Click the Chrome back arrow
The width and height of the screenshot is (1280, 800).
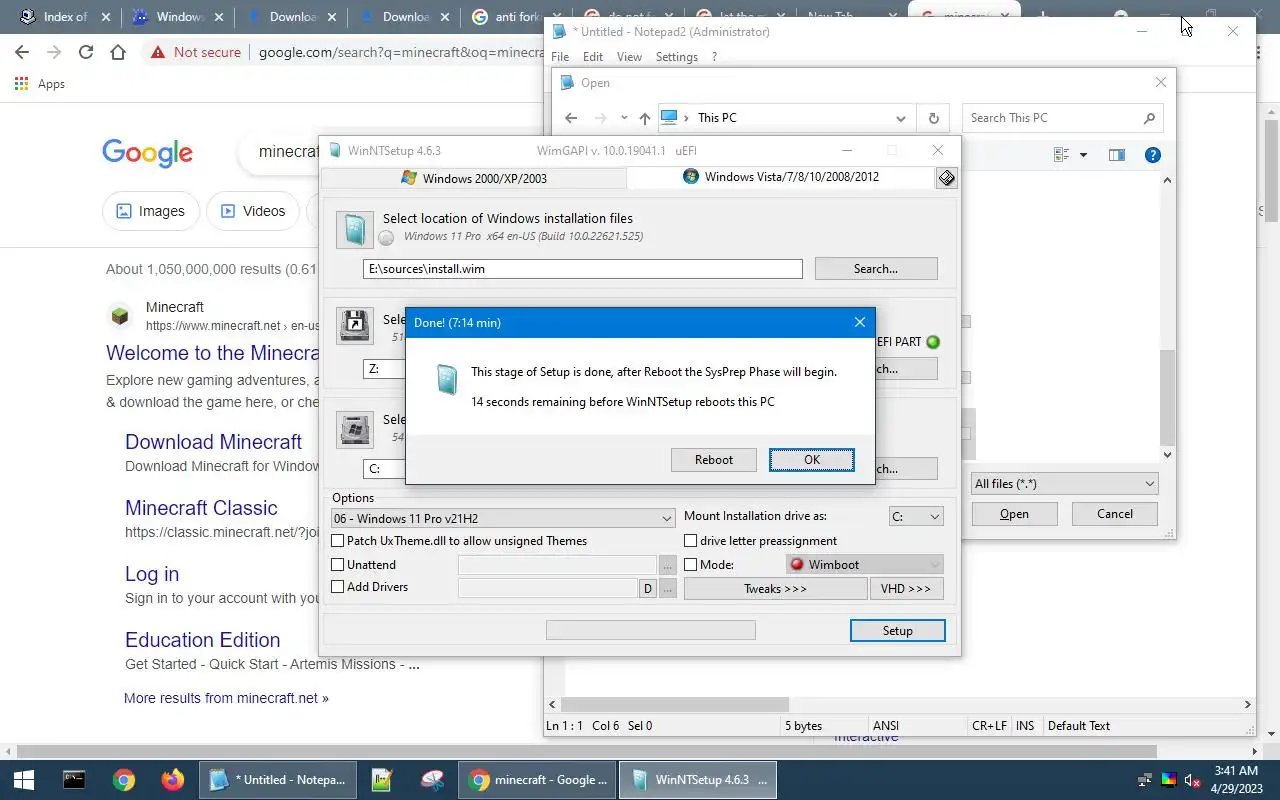click(22, 52)
